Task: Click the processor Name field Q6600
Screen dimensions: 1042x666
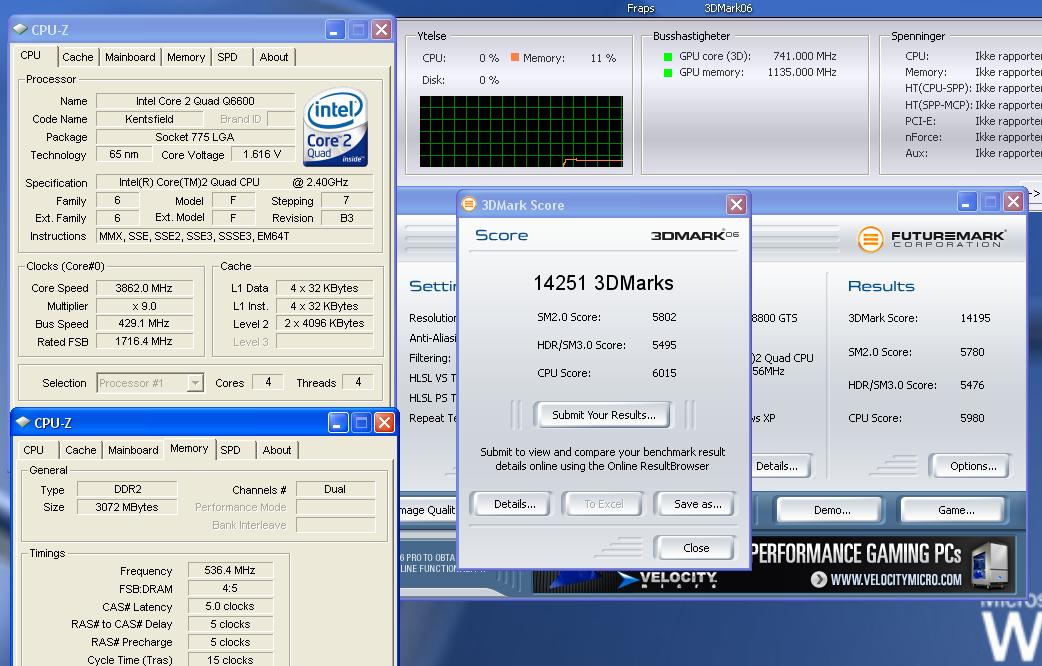Action: pos(195,101)
